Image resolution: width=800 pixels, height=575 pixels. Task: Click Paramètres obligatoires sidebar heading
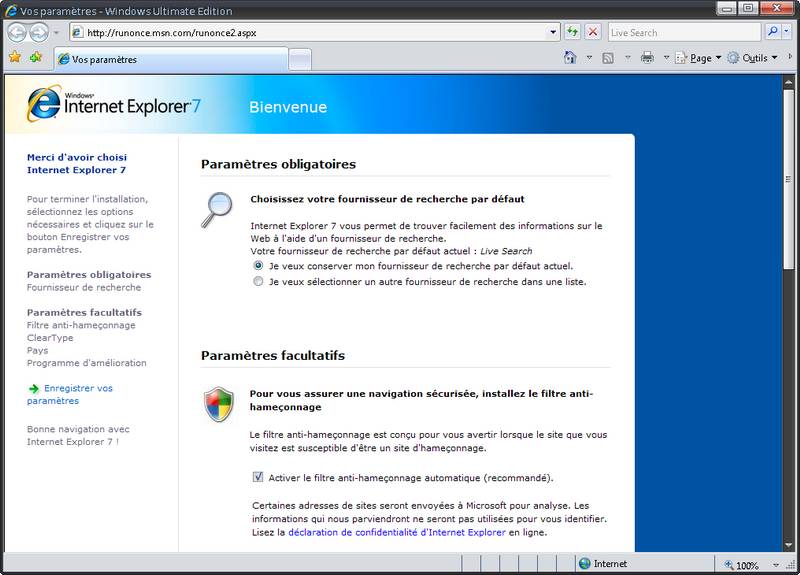[89, 274]
